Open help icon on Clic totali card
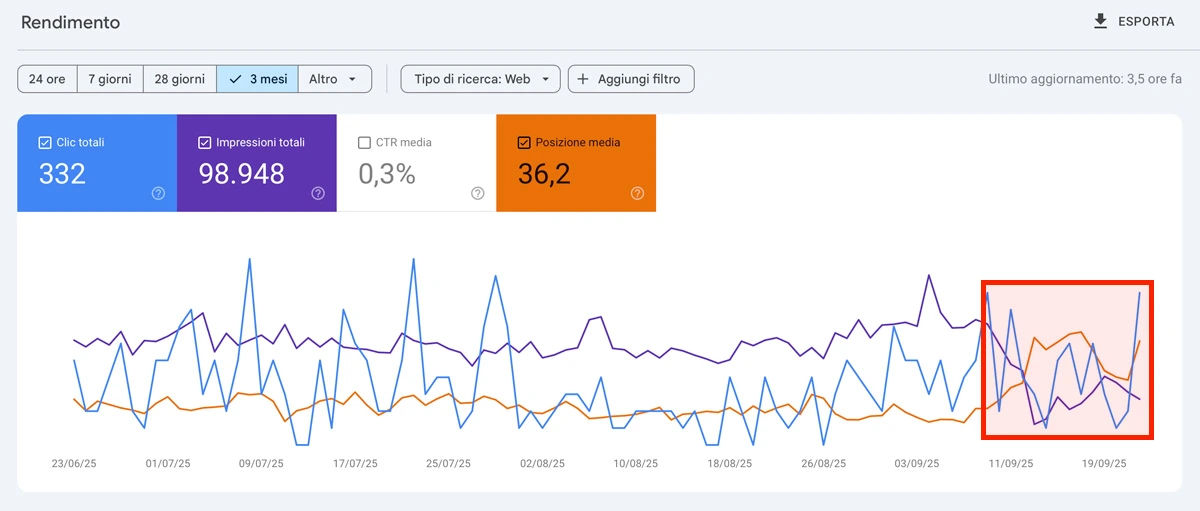Viewport: 1200px width, 511px height. pyautogui.click(x=158, y=194)
